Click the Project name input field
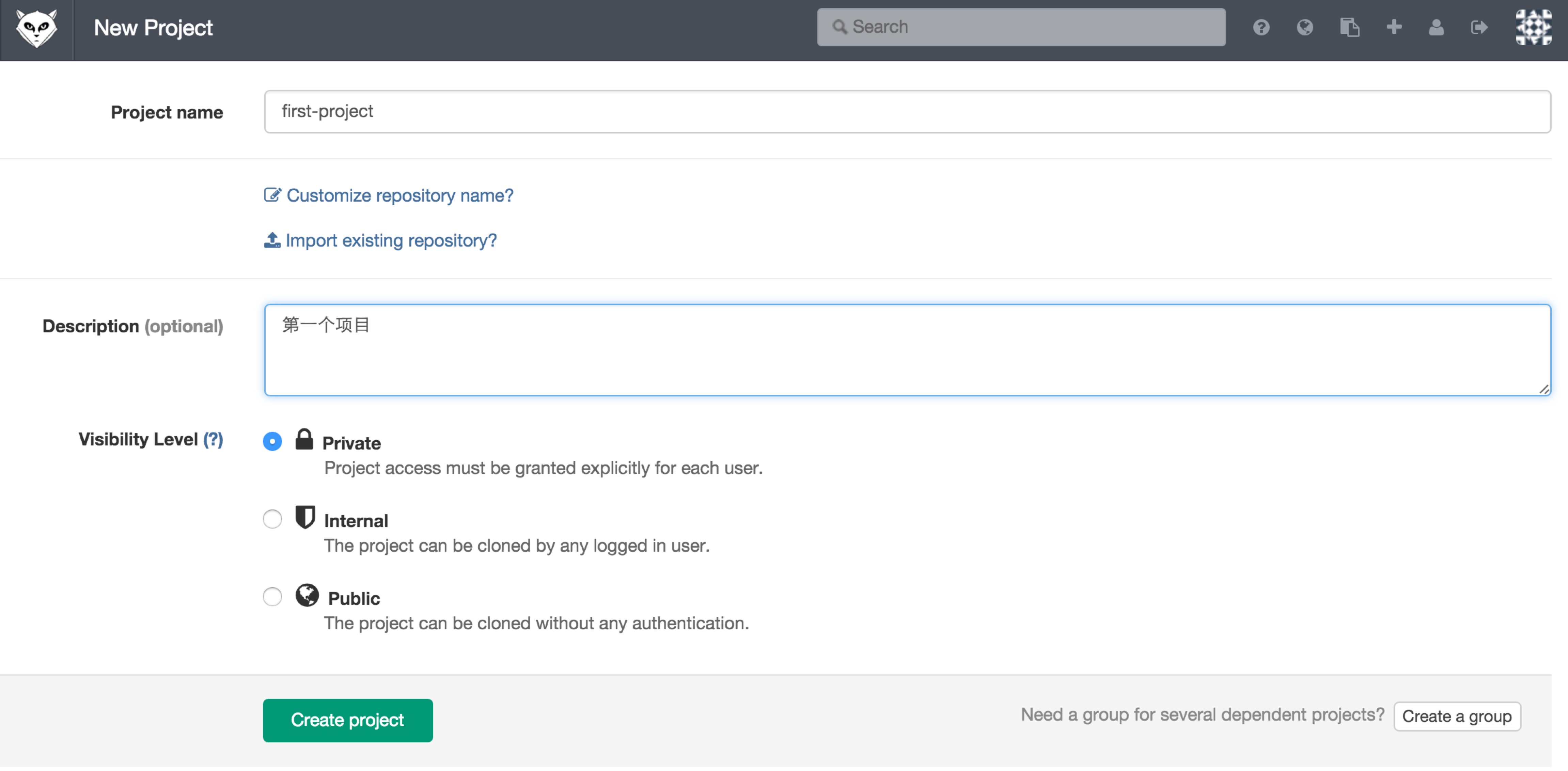The height and width of the screenshot is (771, 1568). pyautogui.click(x=907, y=111)
